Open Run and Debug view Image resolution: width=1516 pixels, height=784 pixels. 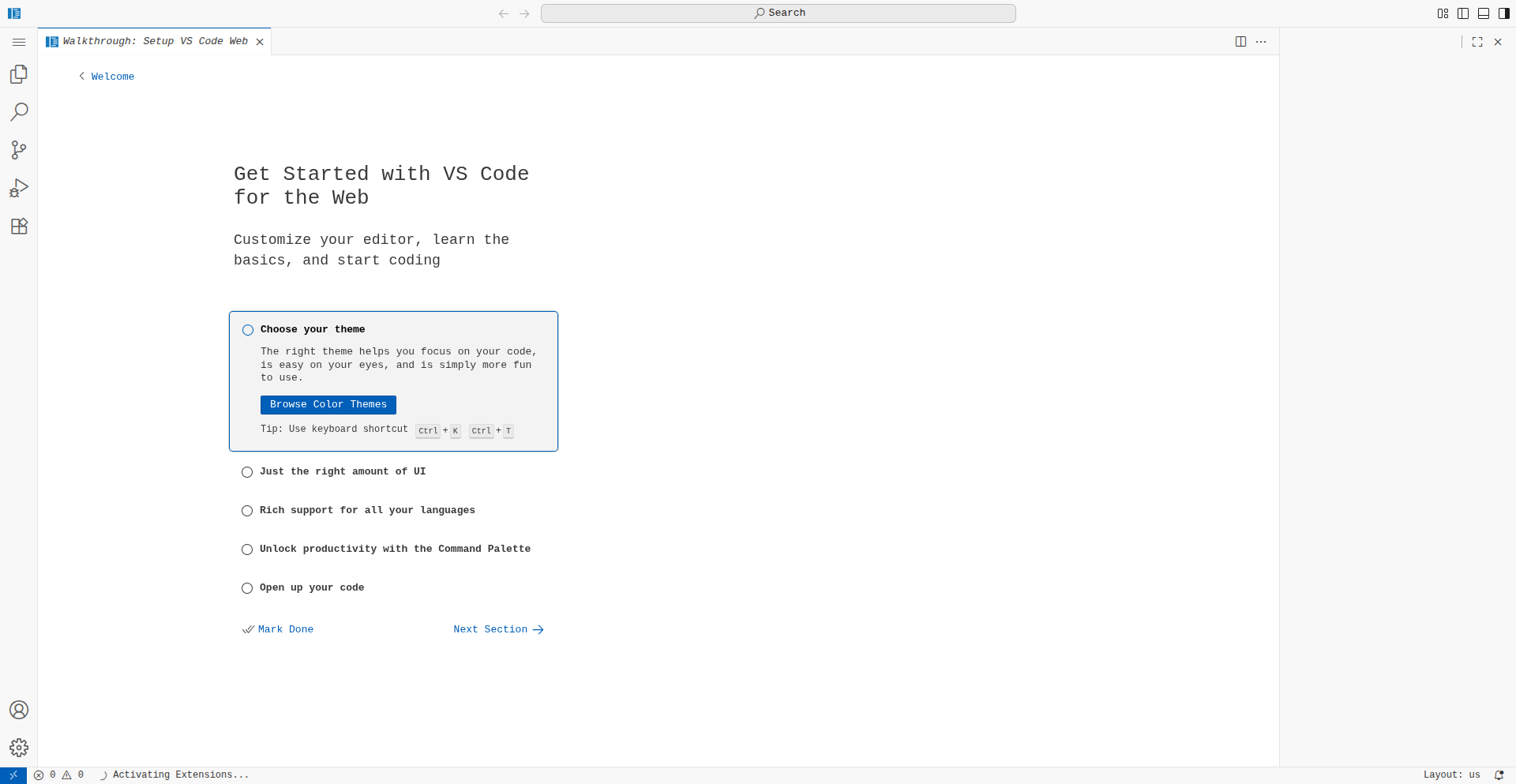pos(19,188)
